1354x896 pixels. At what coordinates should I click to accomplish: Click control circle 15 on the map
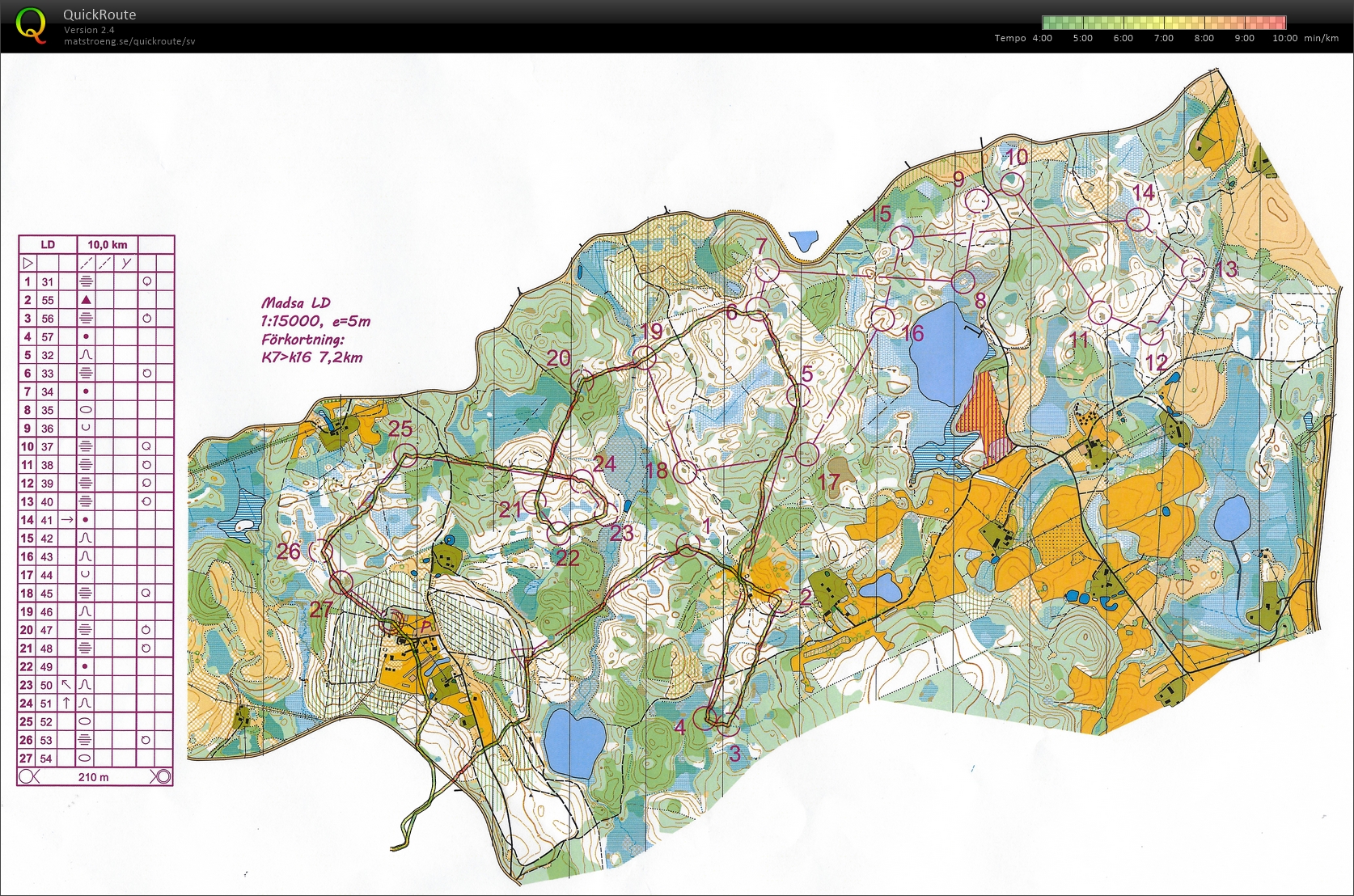click(902, 238)
